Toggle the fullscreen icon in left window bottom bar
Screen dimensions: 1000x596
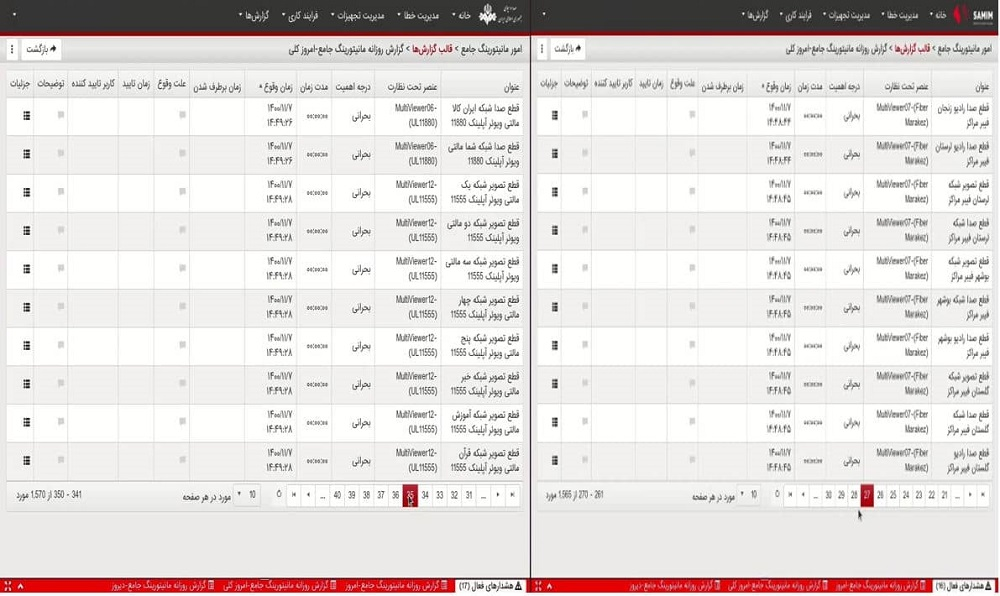[x=8, y=586]
